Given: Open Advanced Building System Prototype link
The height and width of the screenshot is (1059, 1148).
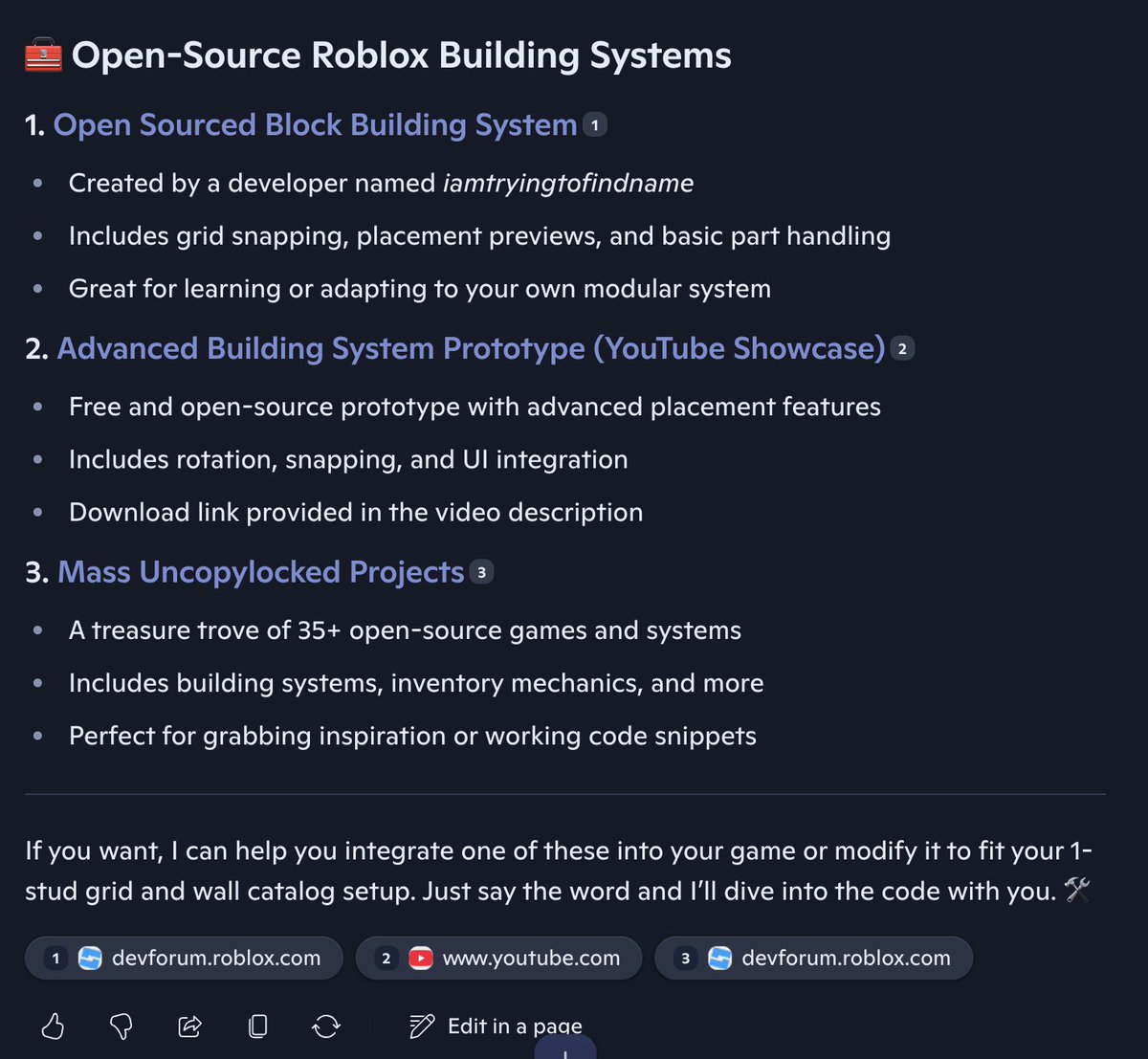Looking at the screenshot, I should click(x=472, y=349).
